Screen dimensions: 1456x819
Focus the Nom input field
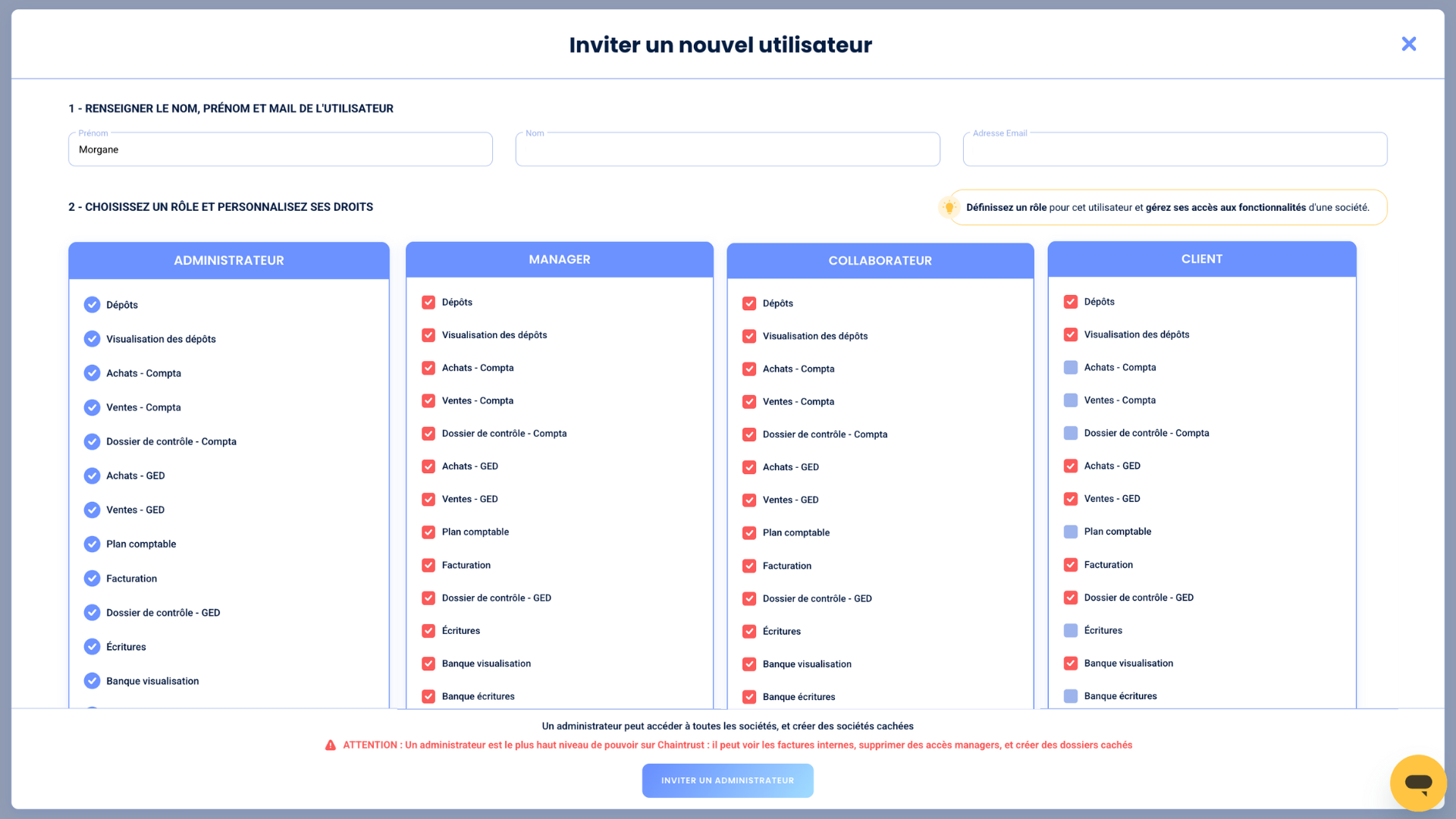tap(728, 149)
